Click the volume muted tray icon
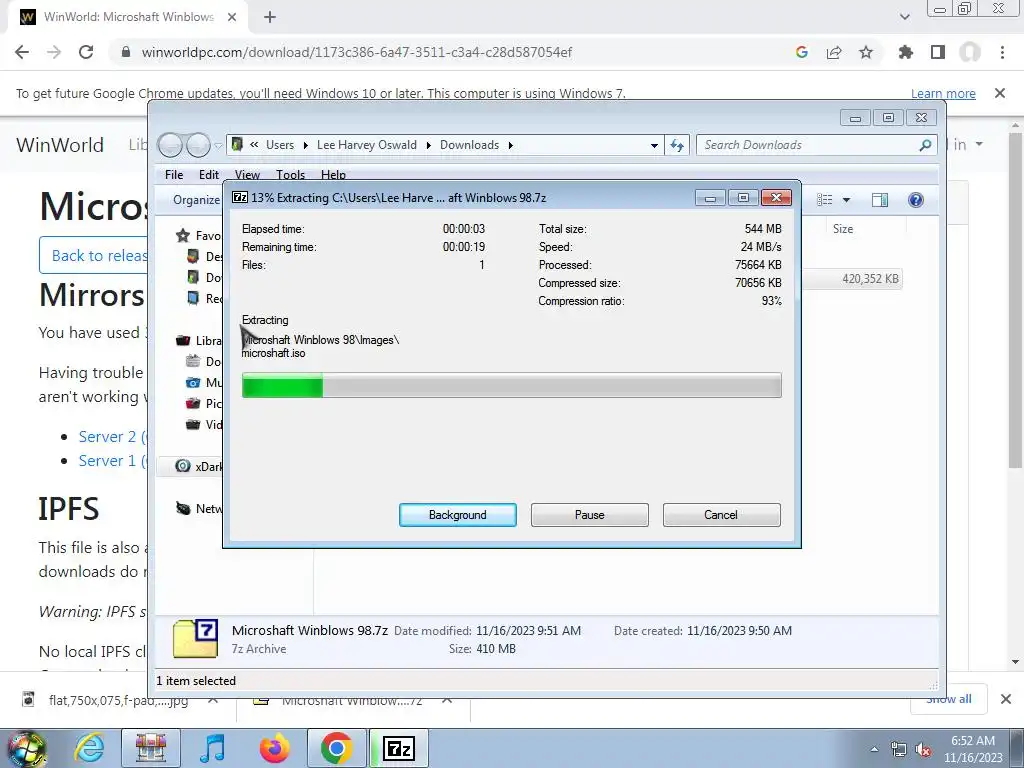The width and height of the screenshot is (1024, 768). (x=923, y=750)
